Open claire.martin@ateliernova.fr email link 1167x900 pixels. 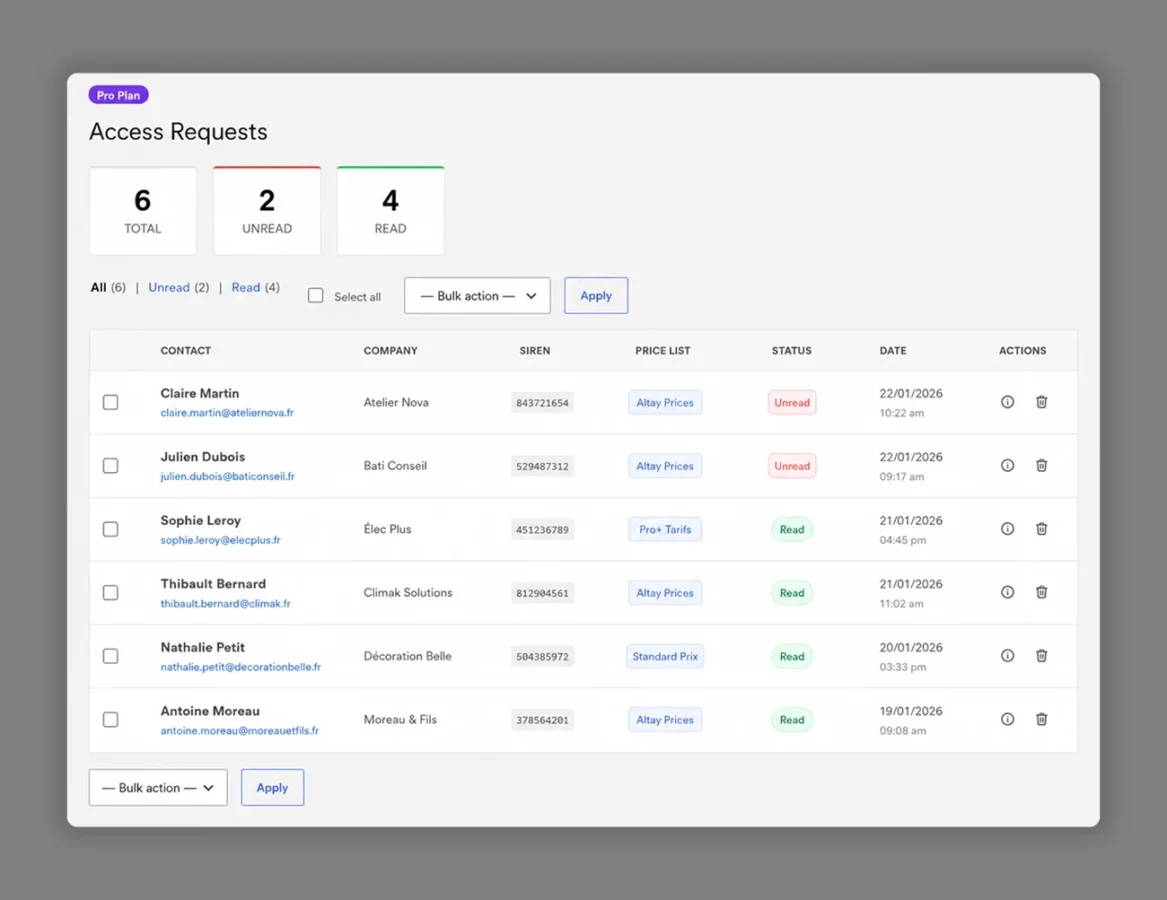click(x=227, y=412)
